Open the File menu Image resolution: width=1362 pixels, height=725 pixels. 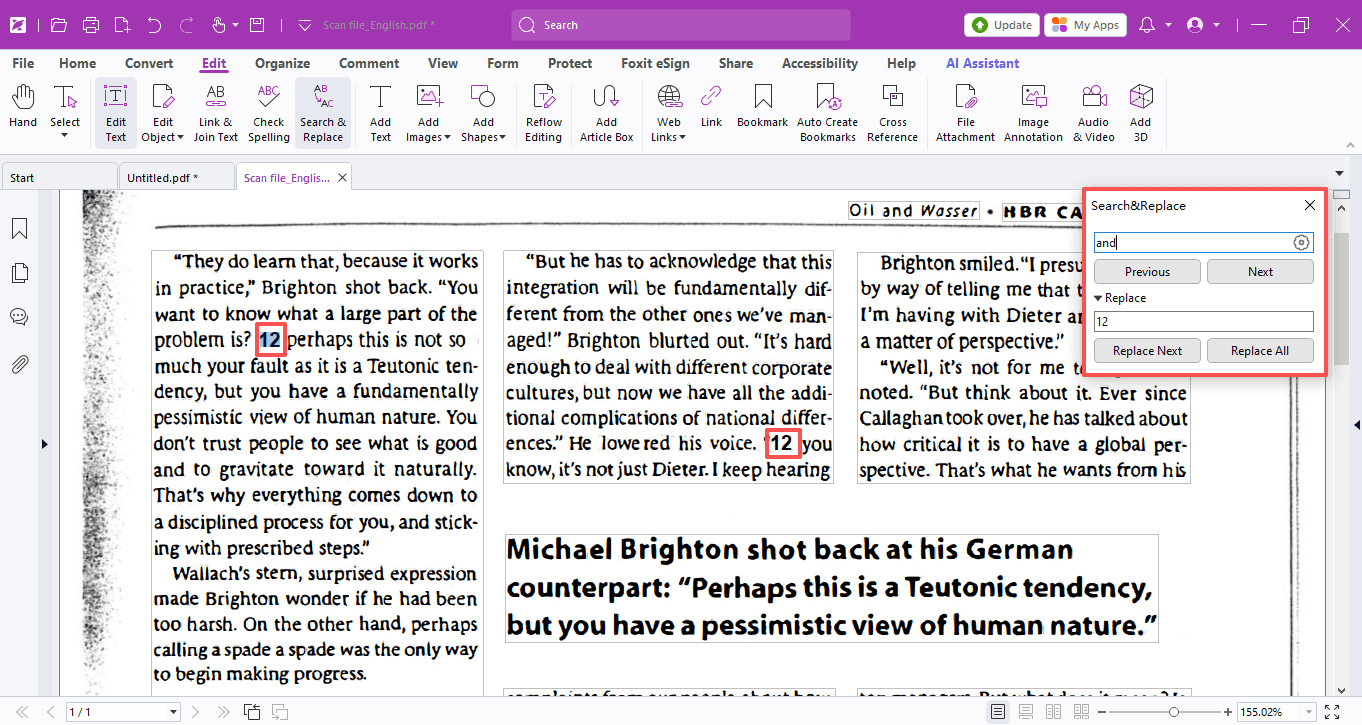[23, 63]
